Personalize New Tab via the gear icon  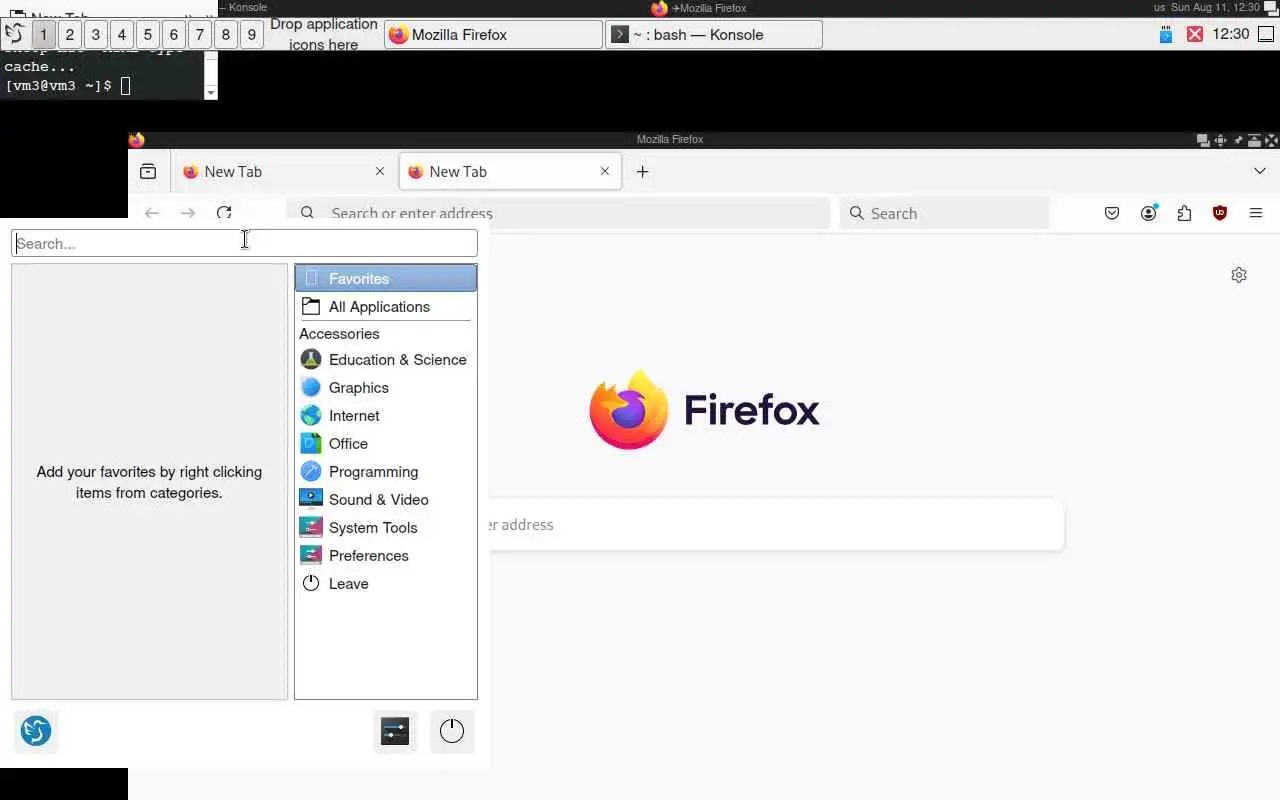(x=1239, y=275)
